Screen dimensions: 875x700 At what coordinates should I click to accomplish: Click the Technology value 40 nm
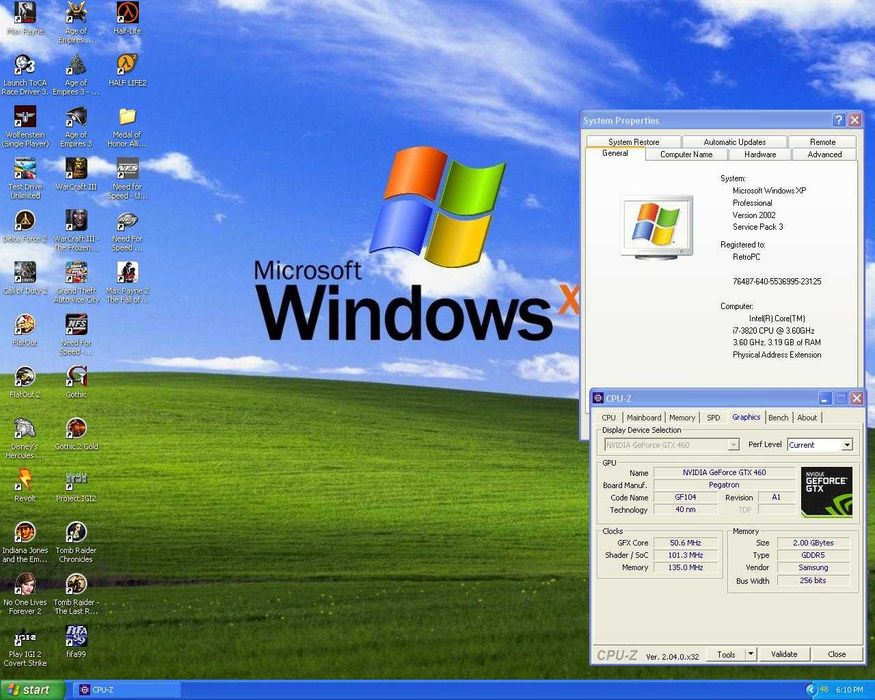point(685,510)
